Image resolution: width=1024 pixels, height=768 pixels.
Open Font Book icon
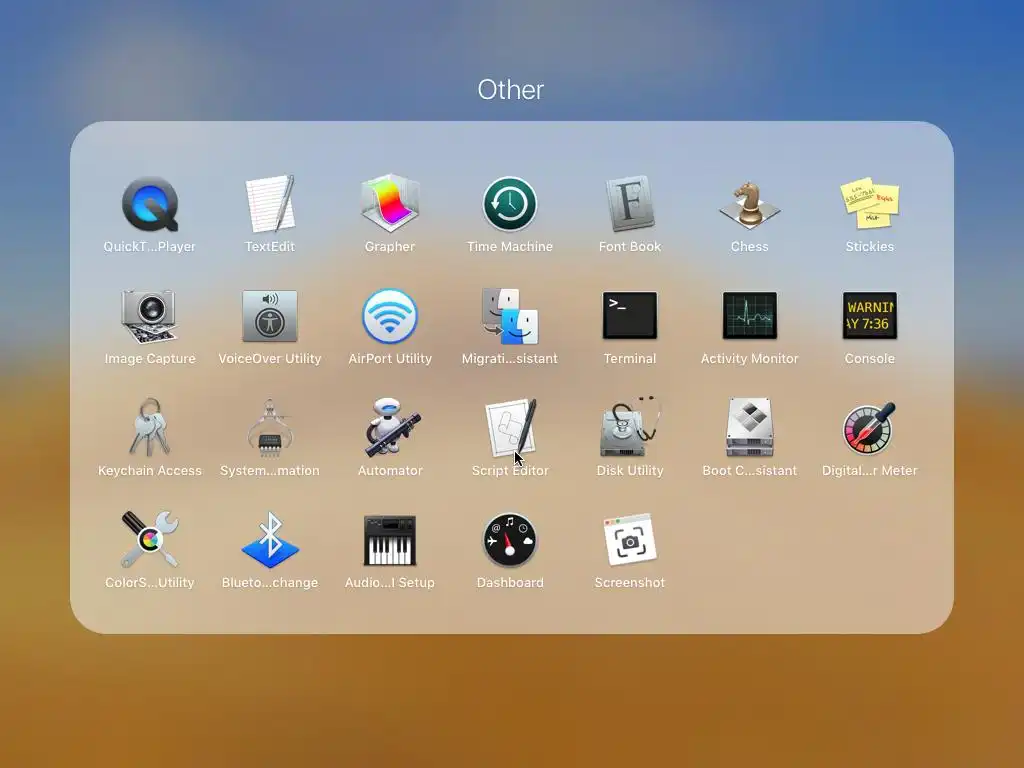630,204
